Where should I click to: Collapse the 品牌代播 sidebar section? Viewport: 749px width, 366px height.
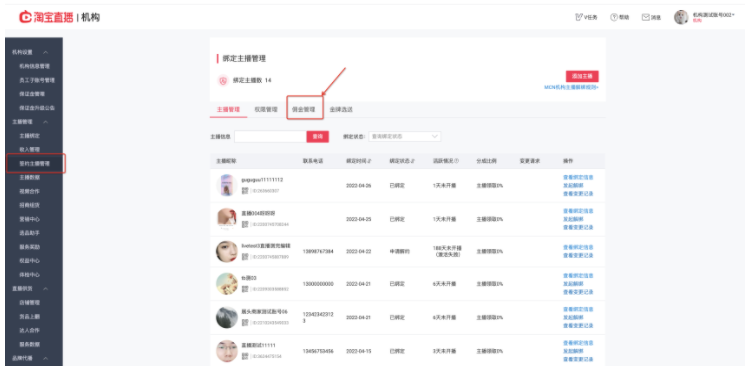click(45, 358)
